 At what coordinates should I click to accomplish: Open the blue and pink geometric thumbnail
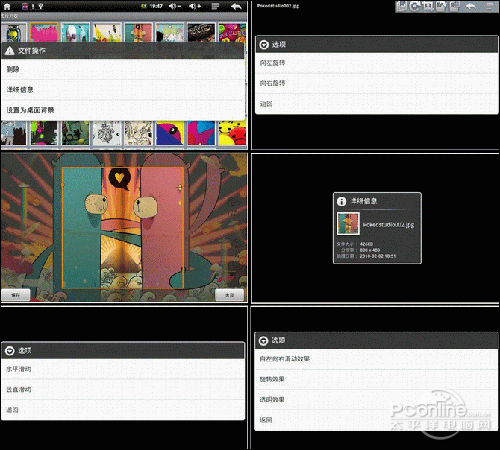201,133
